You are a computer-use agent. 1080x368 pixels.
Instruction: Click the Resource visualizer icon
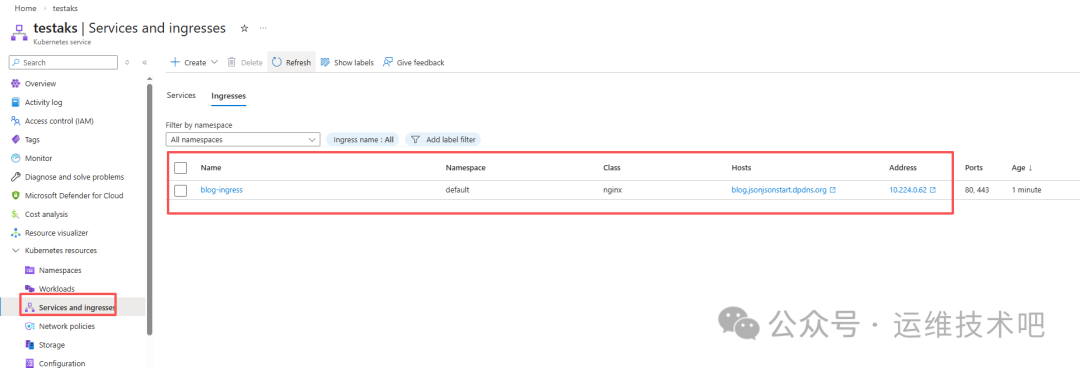[16, 233]
